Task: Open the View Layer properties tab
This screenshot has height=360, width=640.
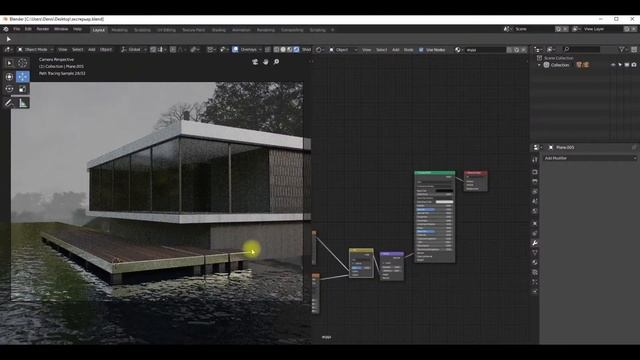Action: tap(535, 191)
